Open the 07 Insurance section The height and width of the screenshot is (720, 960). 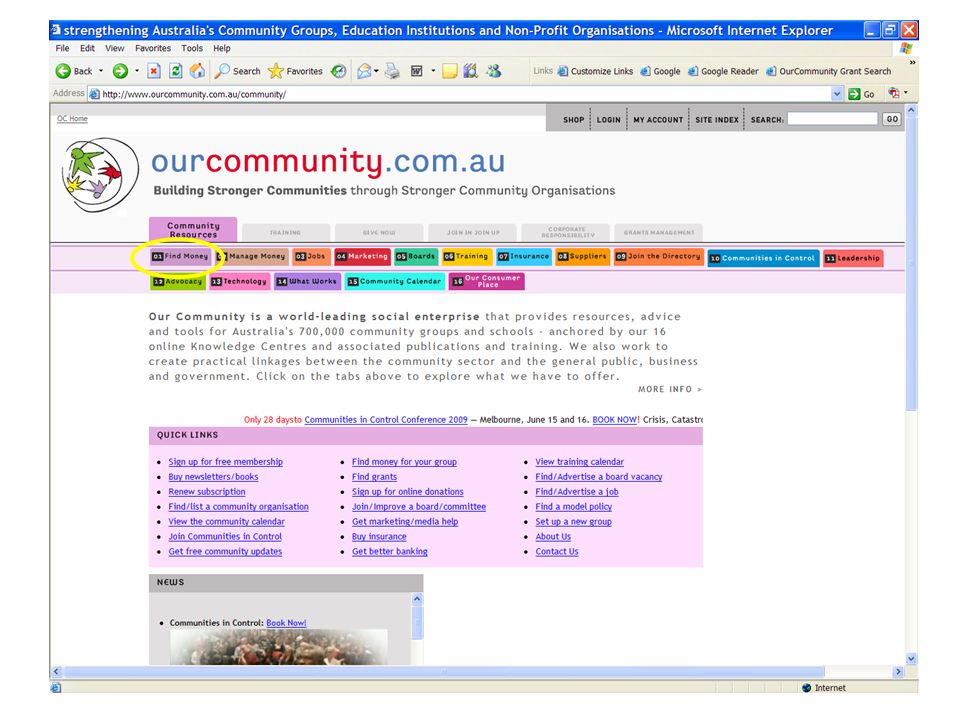[x=523, y=256]
